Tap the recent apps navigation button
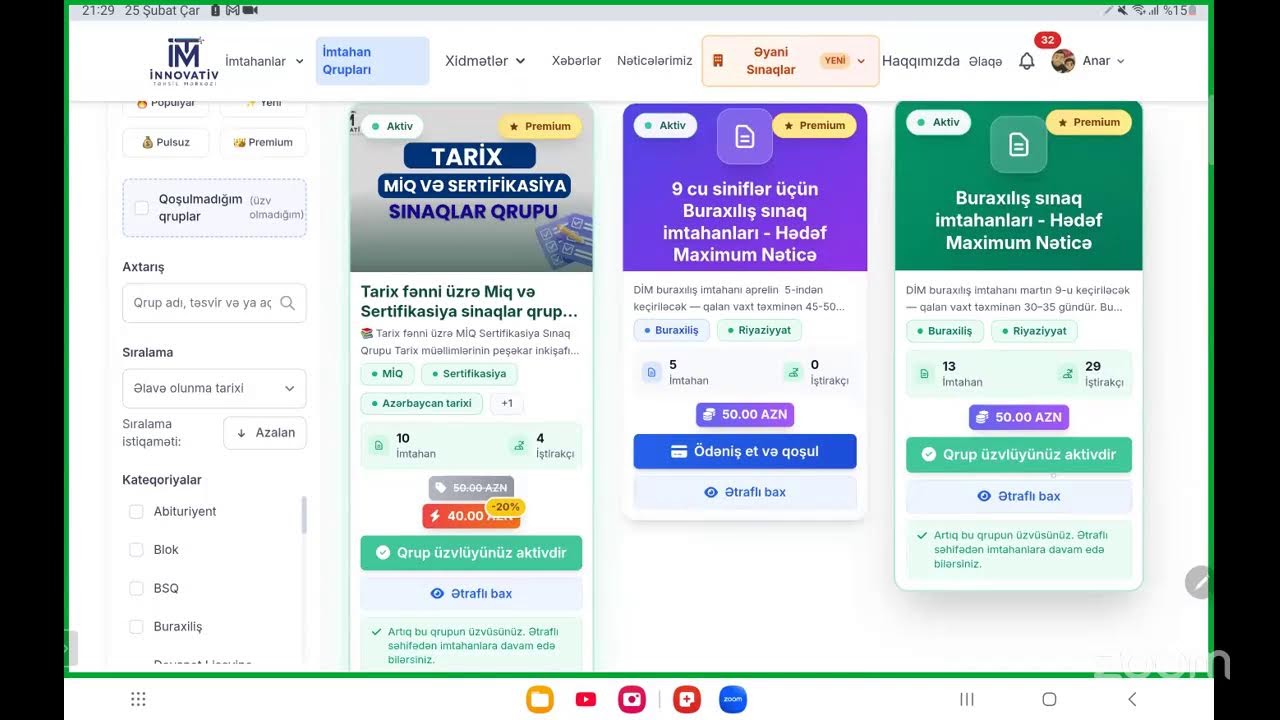This screenshot has height=720, width=1280. [x=967, y=699]
